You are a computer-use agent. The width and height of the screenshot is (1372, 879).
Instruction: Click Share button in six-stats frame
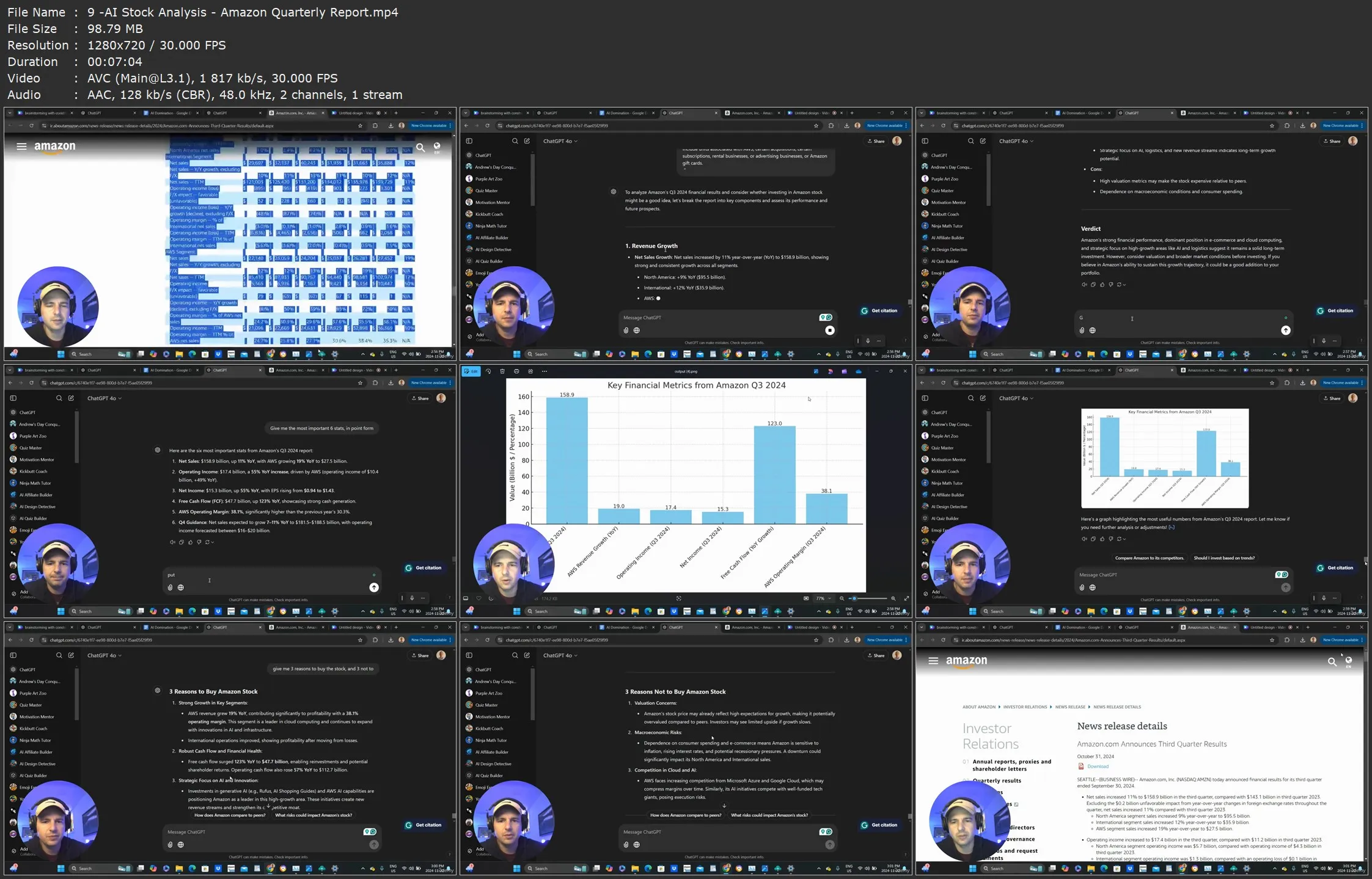tap(420, 398)
